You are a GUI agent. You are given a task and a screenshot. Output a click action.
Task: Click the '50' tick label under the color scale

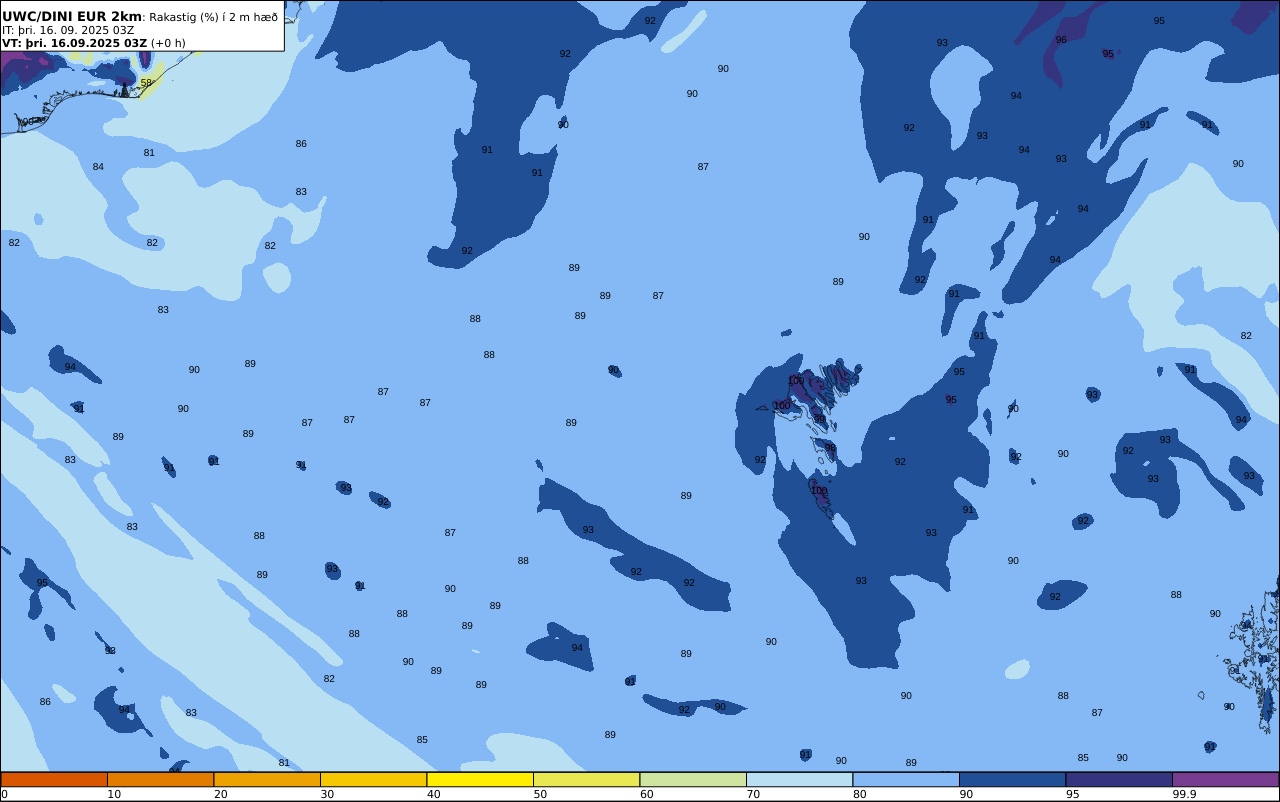click(540, 794)
